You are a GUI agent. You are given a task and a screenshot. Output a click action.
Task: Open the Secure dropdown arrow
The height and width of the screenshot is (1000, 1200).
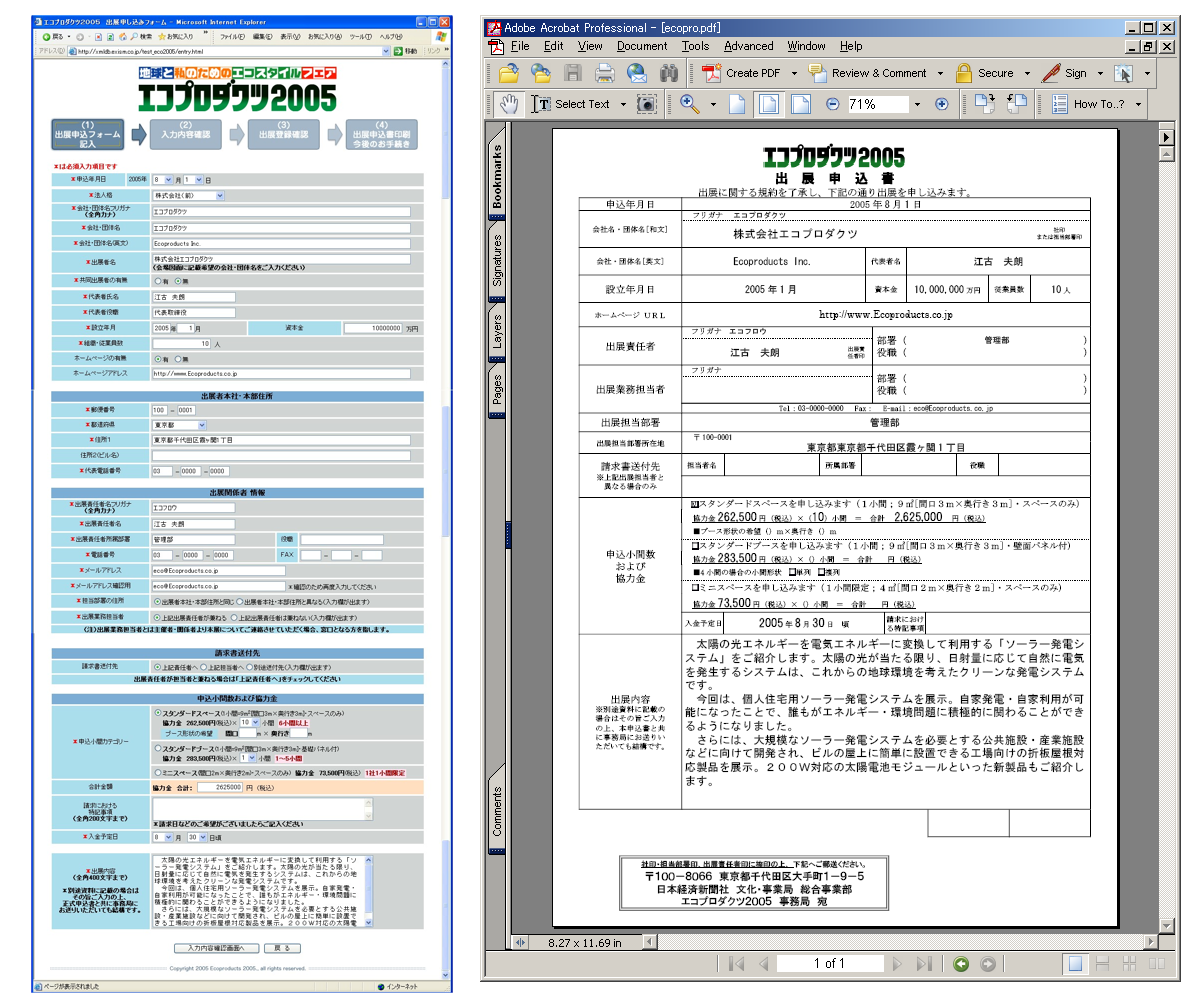[x=1026, y=73]
